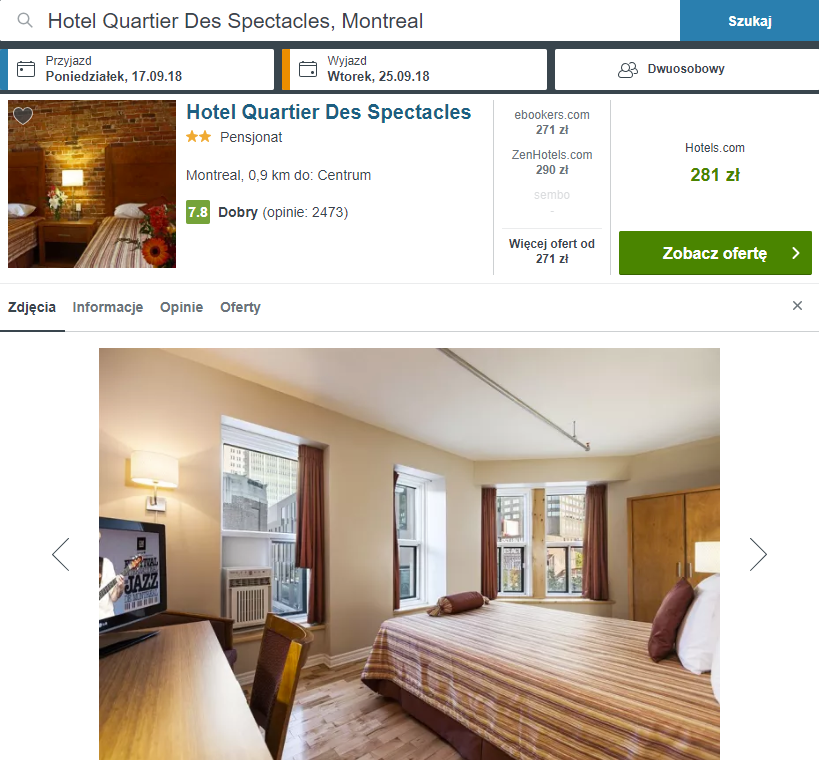The width and height of the screenshot is (819, 760).
Task: Click the two-star rating icons
Action: pos(198,137)
